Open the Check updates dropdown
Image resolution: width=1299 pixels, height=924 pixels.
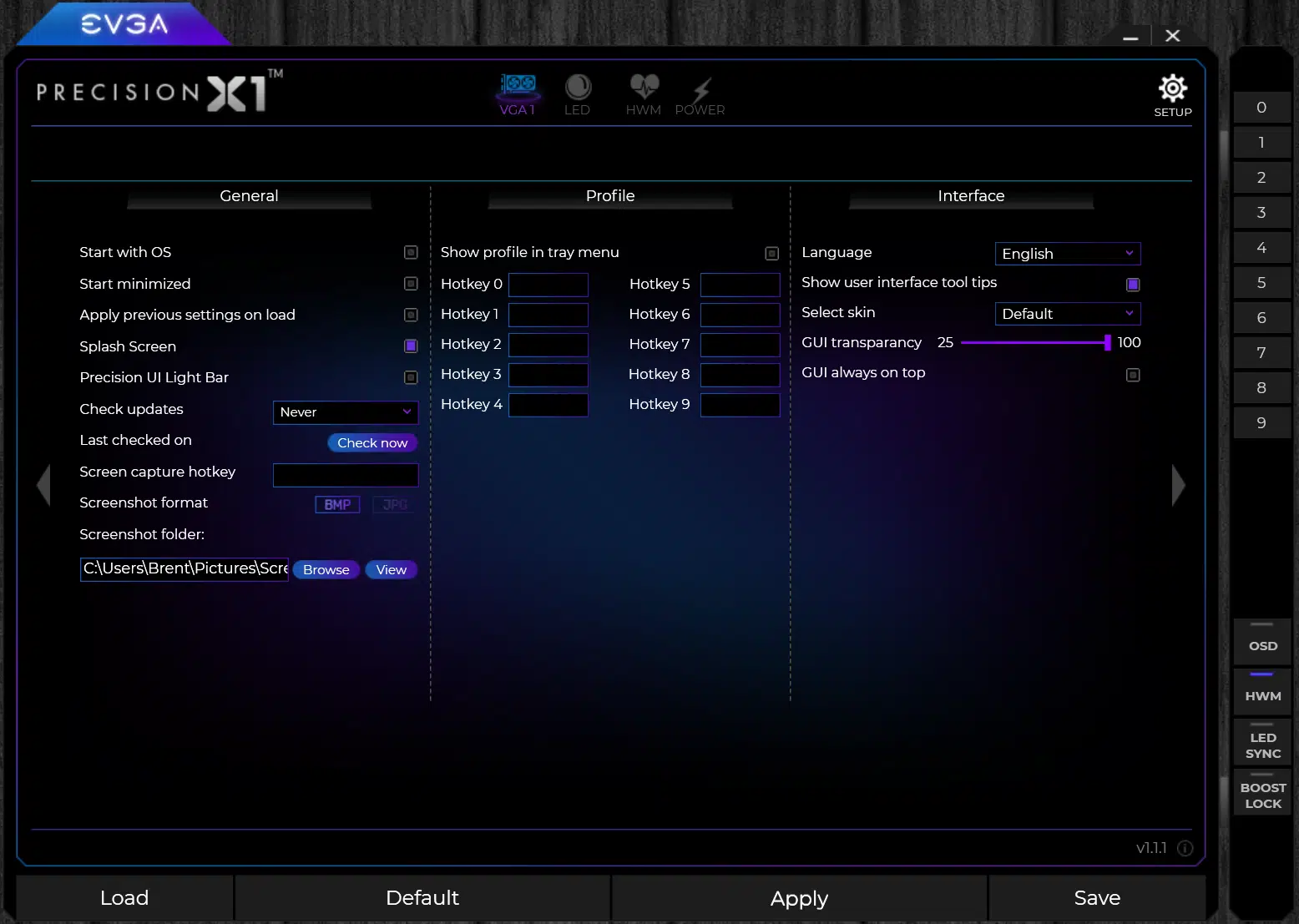[346, 412]
